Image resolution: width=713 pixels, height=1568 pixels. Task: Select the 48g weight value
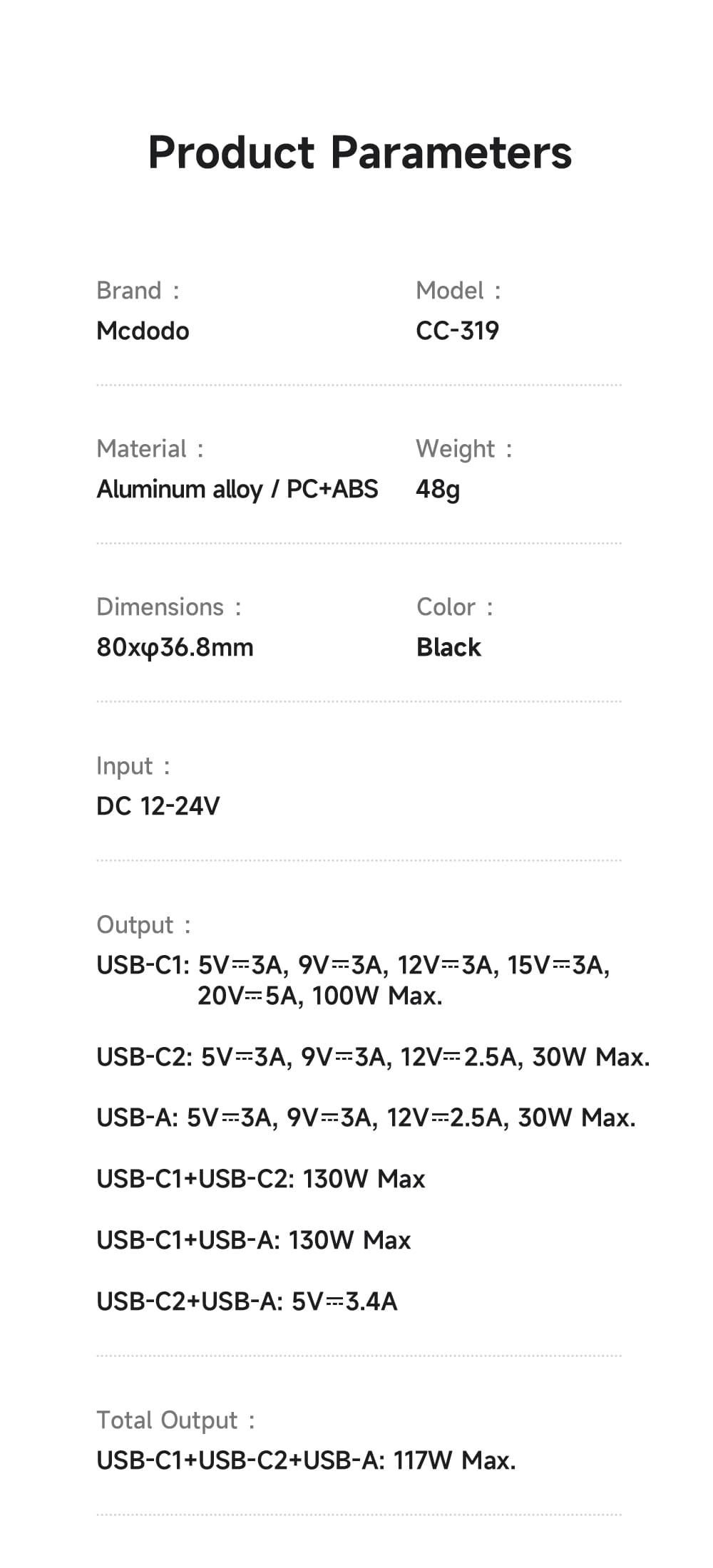tap(438, 490)
